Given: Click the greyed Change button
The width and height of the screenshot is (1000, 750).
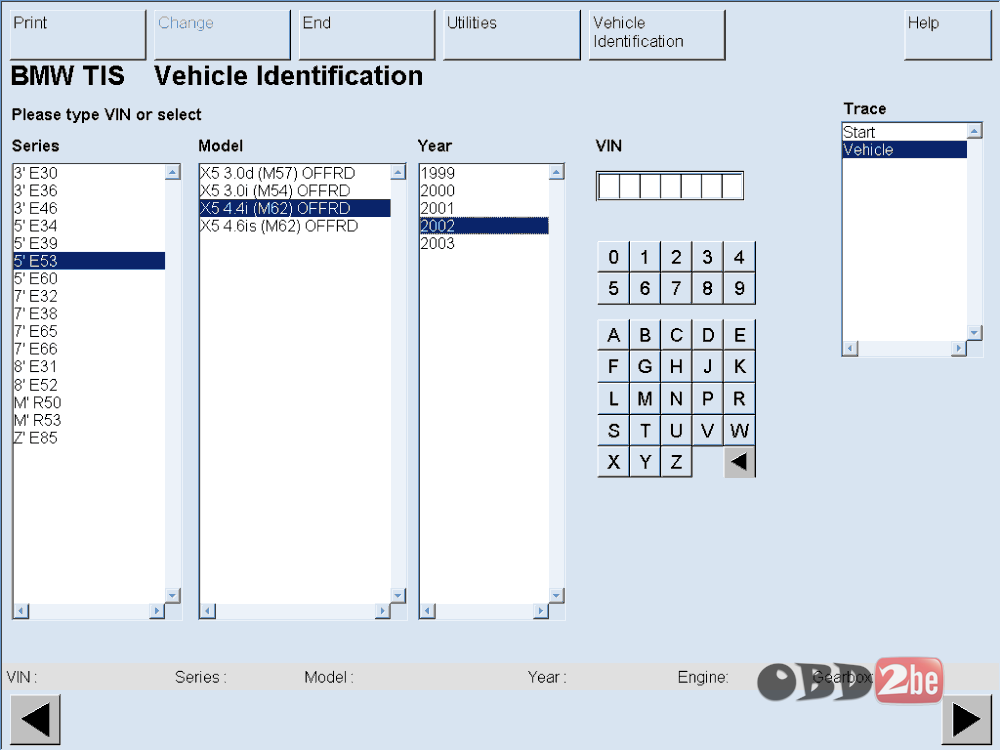Looking at the screenshot, I should [x=223, y=35].
